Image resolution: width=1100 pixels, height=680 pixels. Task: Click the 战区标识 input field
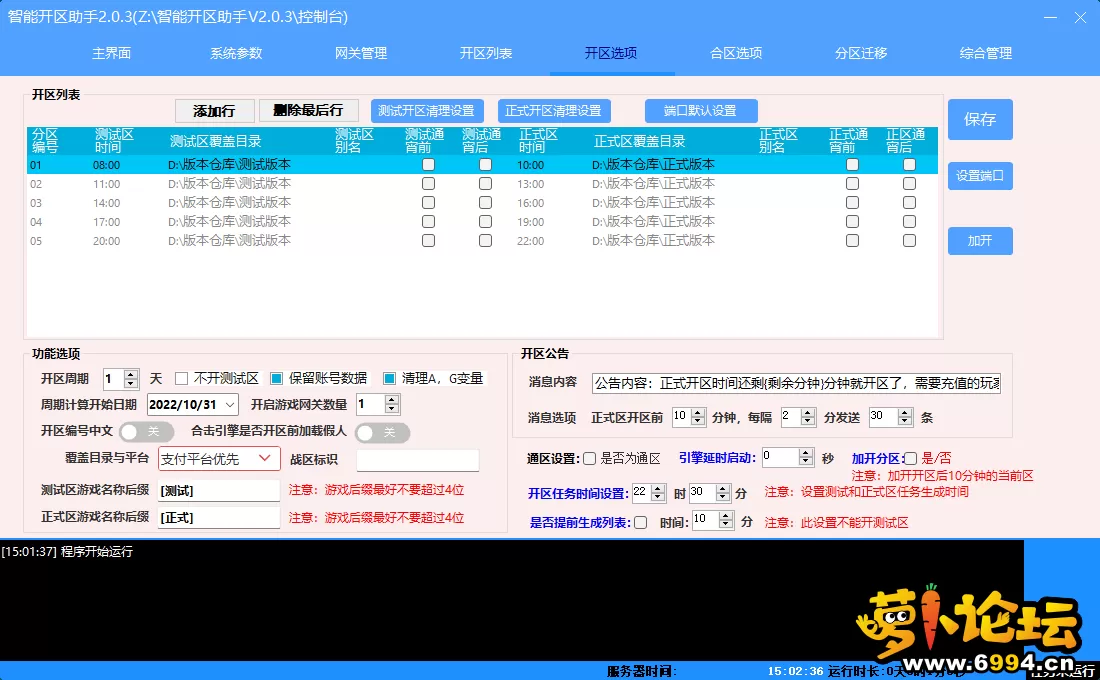pos(417,460)
